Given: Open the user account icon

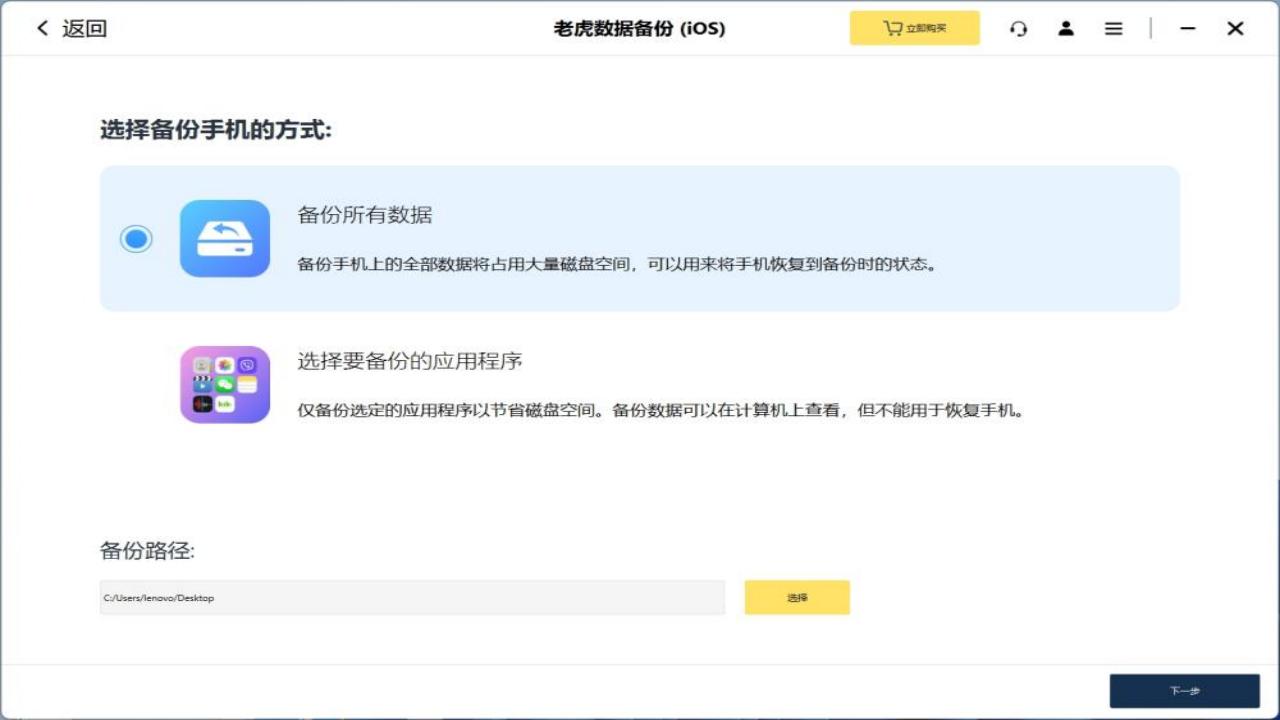Looking at the screenshot, I should [1066, 28].
